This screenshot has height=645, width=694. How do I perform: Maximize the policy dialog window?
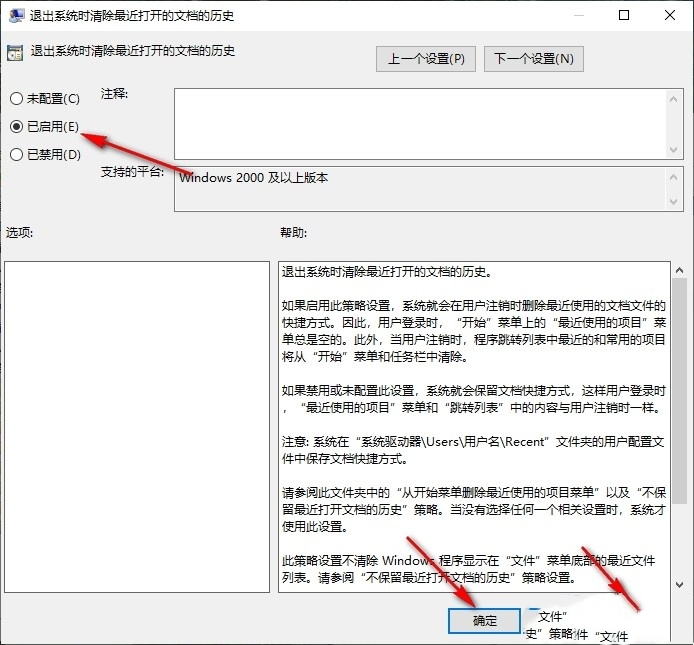click(624, 15)
